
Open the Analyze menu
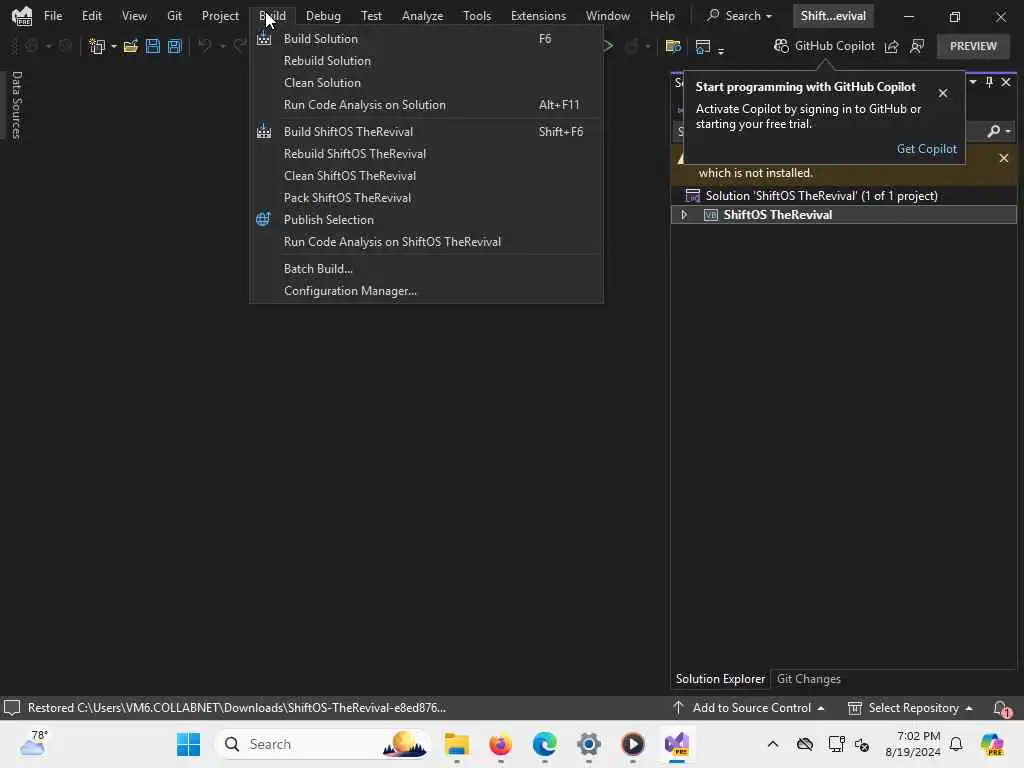[423, 16]
